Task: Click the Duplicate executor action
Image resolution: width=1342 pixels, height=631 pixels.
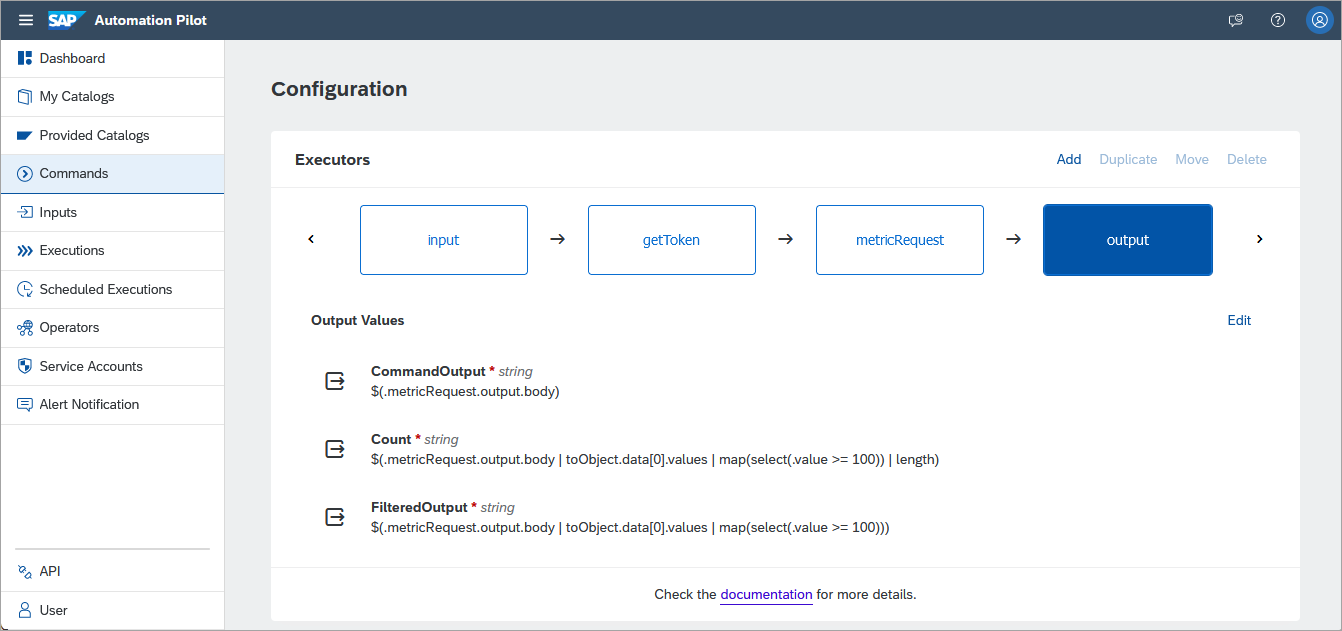Action: click(x=1128, y=159)
